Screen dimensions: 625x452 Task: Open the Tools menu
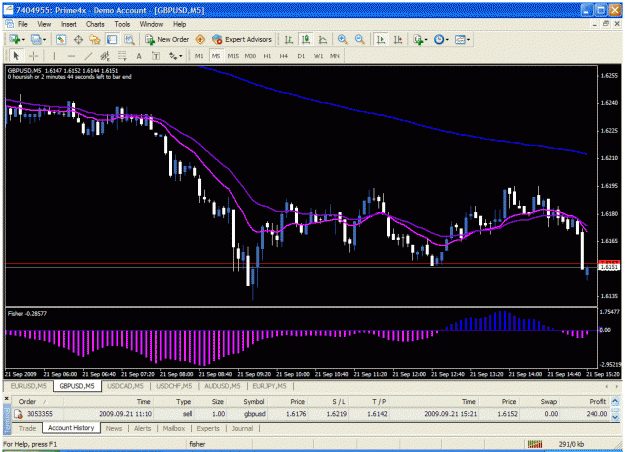(x=122, y=24)
